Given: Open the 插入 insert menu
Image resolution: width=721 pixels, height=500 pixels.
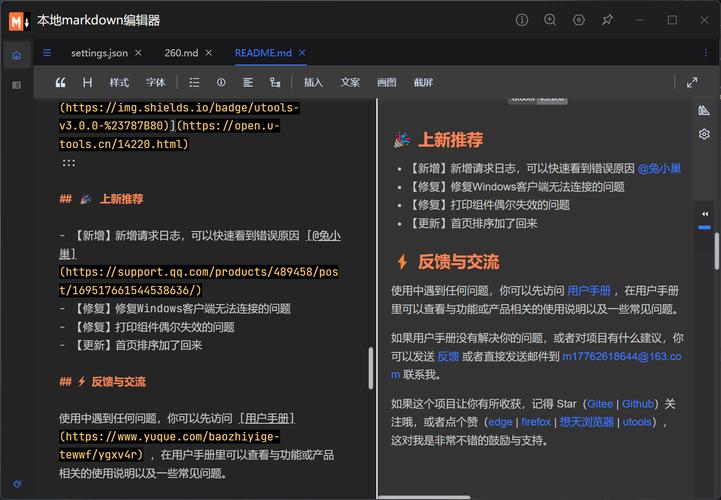Looking at the screenshot, I should point(313,82).
